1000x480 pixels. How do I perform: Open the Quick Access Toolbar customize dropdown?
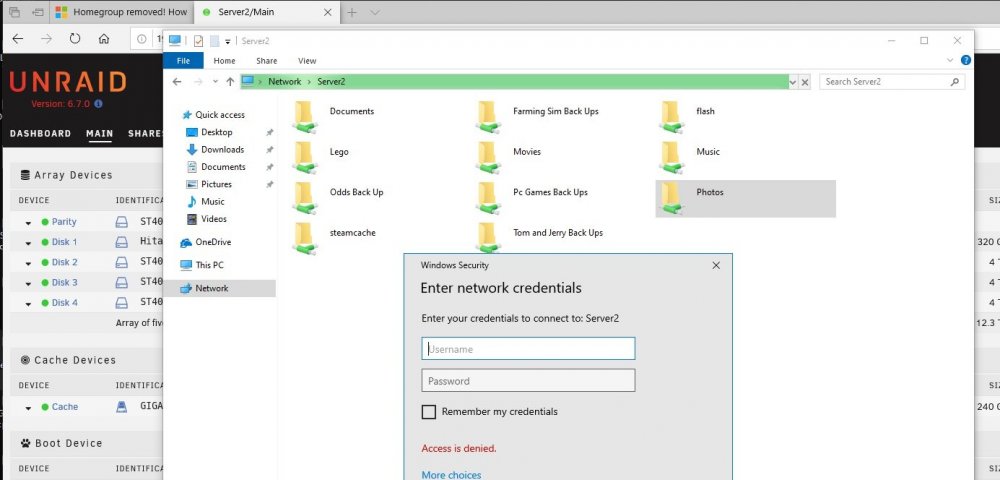228,41
